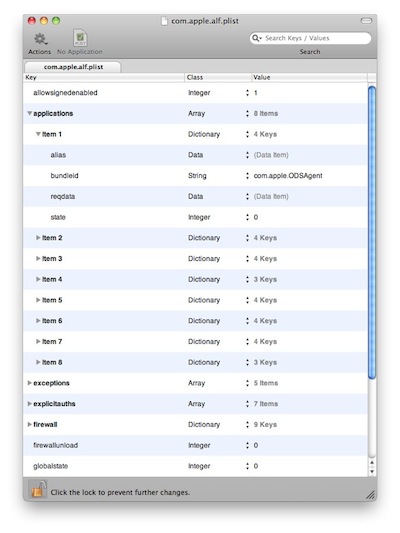This screenshot has height=533, width=400.
Task: Open class stepper for bundleid row
Action: click(247, 176)
